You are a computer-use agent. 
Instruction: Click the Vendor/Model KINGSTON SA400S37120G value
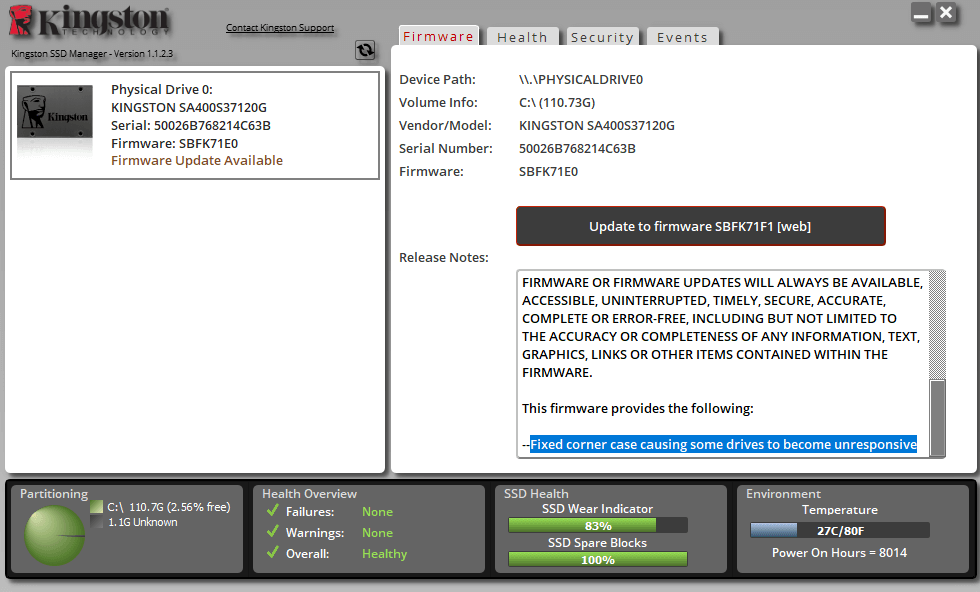coord(597,126)
